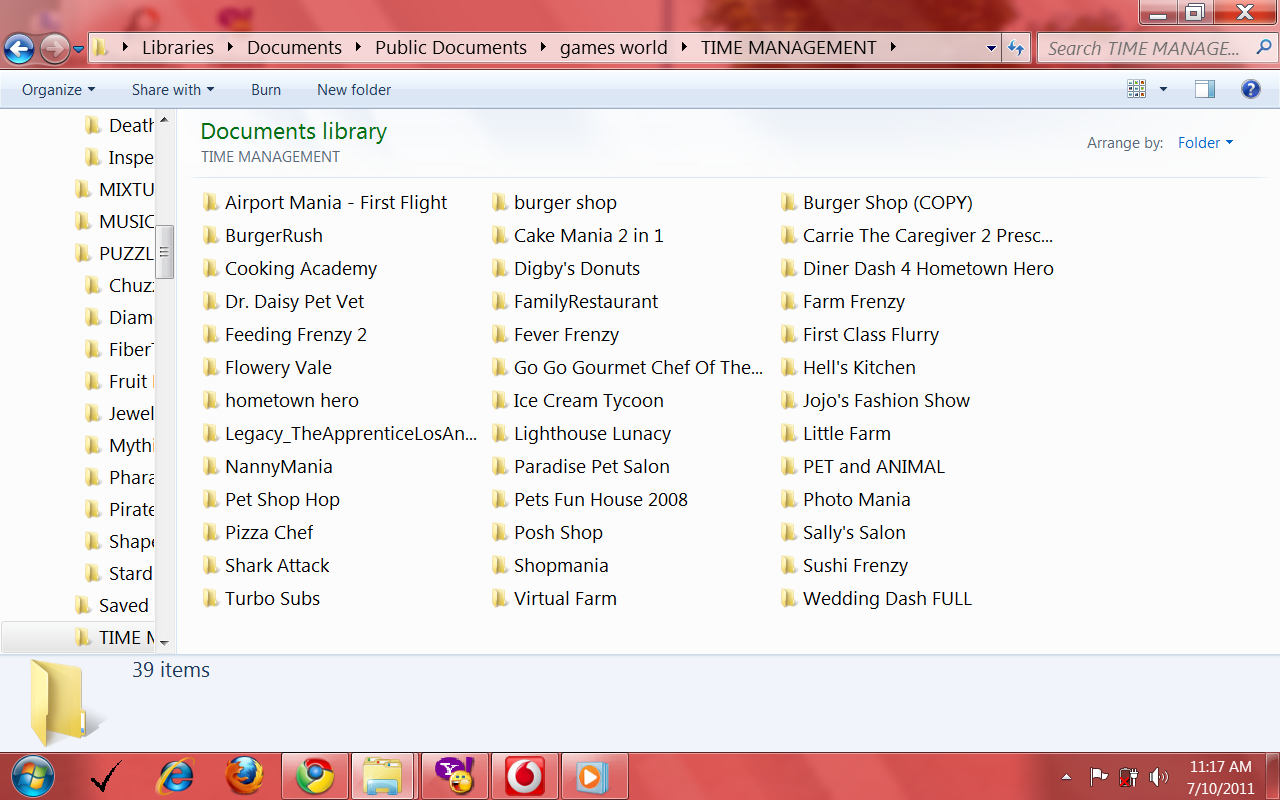Select the Airport Mania - First Flight folder
The image size is (1280, 800).
click(325, 203)
